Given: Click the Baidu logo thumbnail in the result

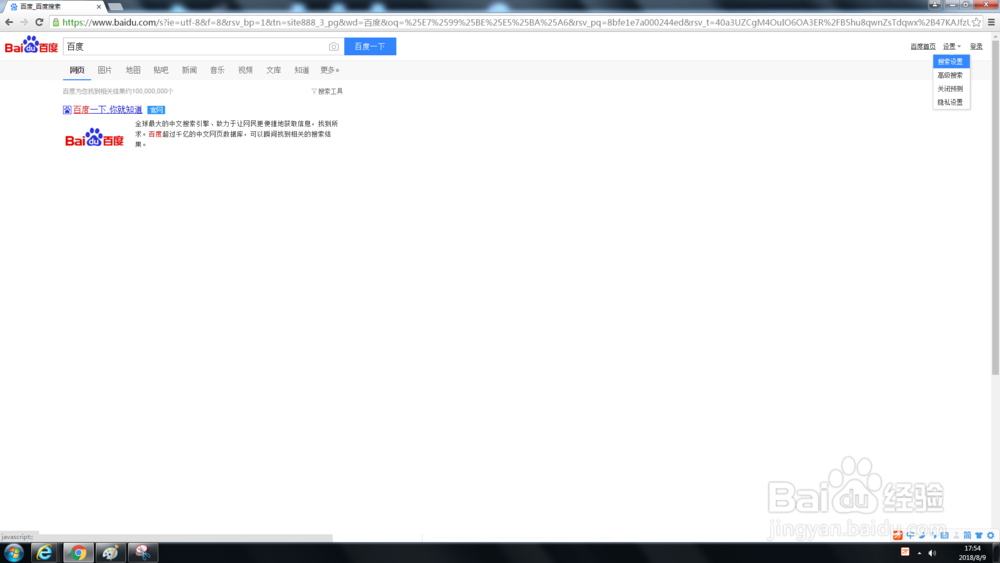Looking at the screenshot, I should pyautogui.click(x=94, y=138).
